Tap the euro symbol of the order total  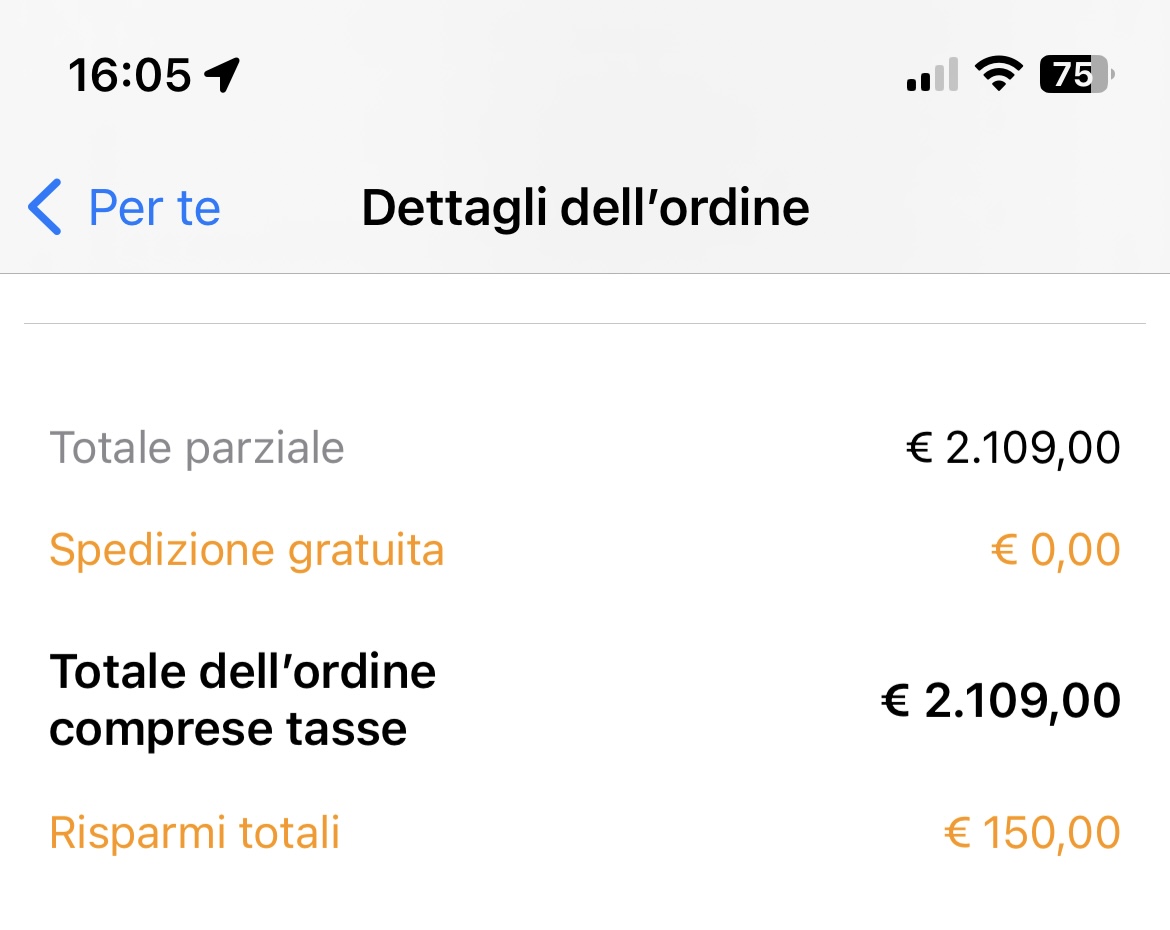(x=896, y=701)
